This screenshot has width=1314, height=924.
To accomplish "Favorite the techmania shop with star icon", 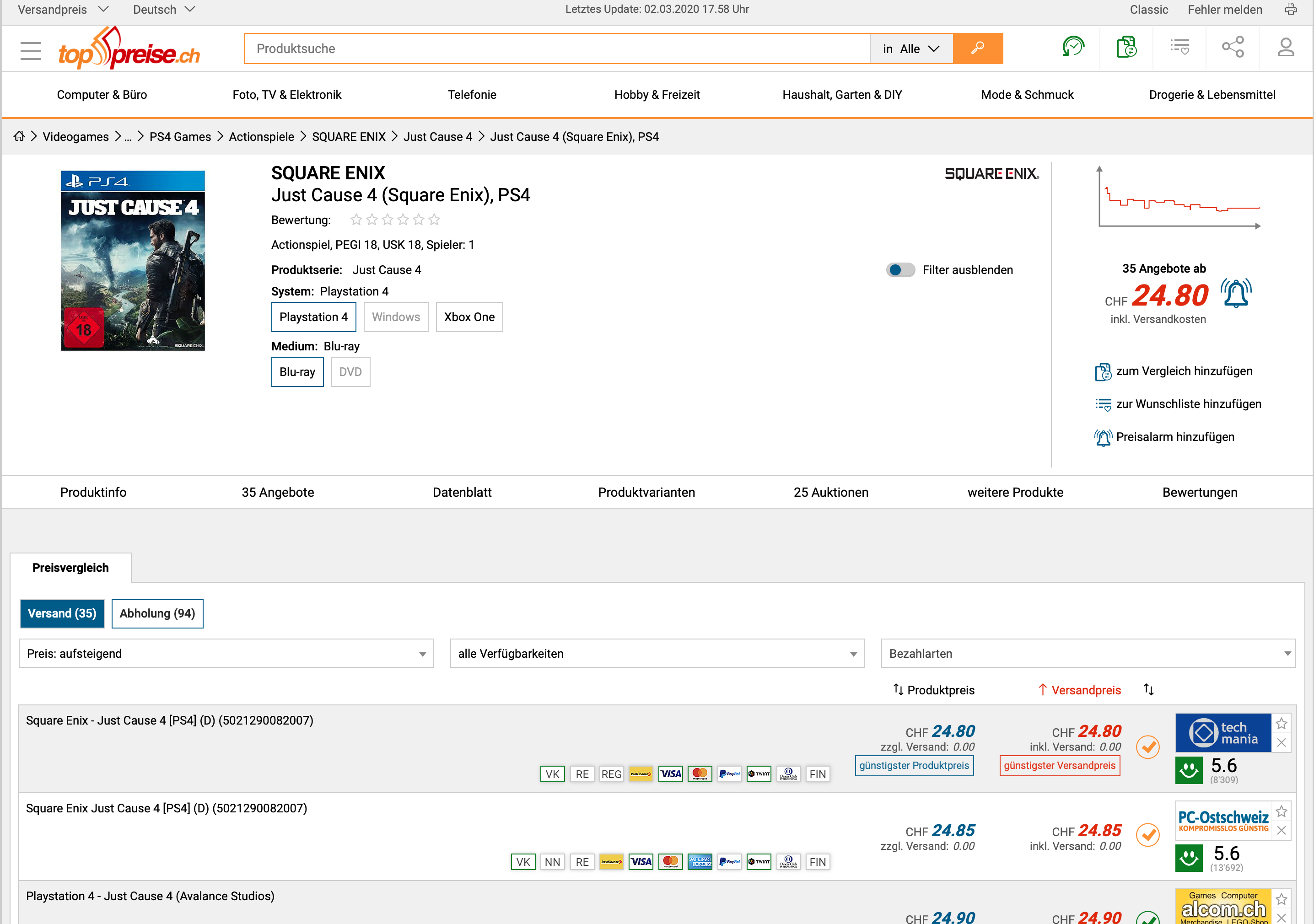I will [x=1282, y=724].
